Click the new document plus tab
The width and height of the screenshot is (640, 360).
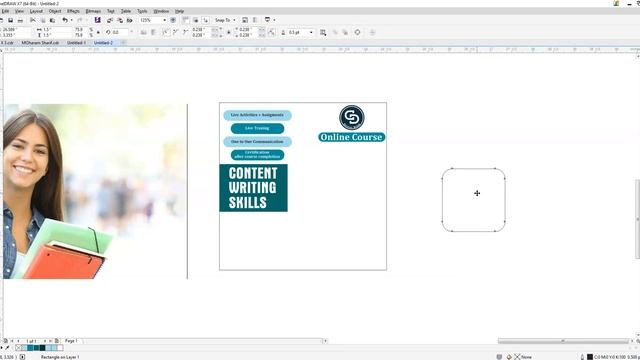click(123, 42)
